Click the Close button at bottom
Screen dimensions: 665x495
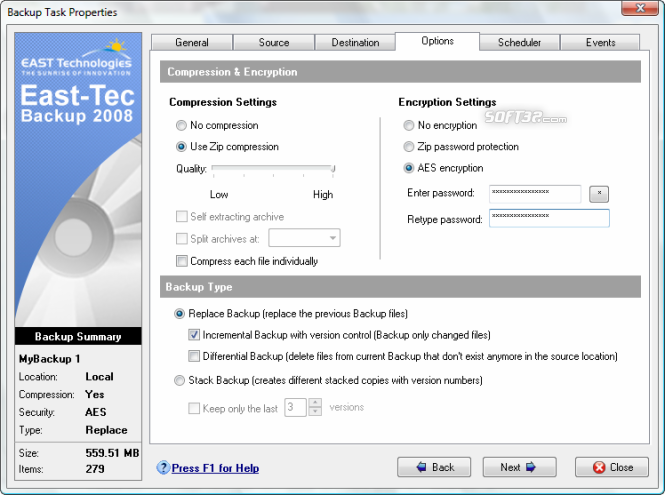click(612, 467)
